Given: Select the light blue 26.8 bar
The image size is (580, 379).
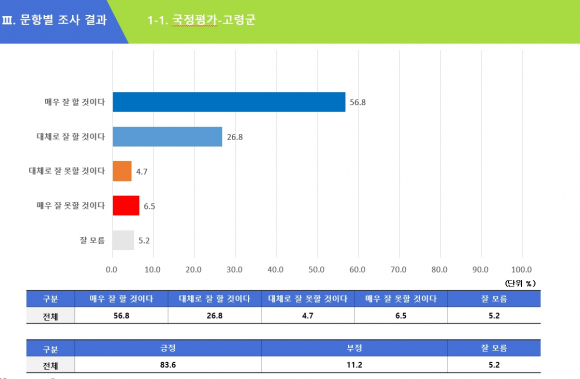Looking at the screenshot, I should 168,137.
